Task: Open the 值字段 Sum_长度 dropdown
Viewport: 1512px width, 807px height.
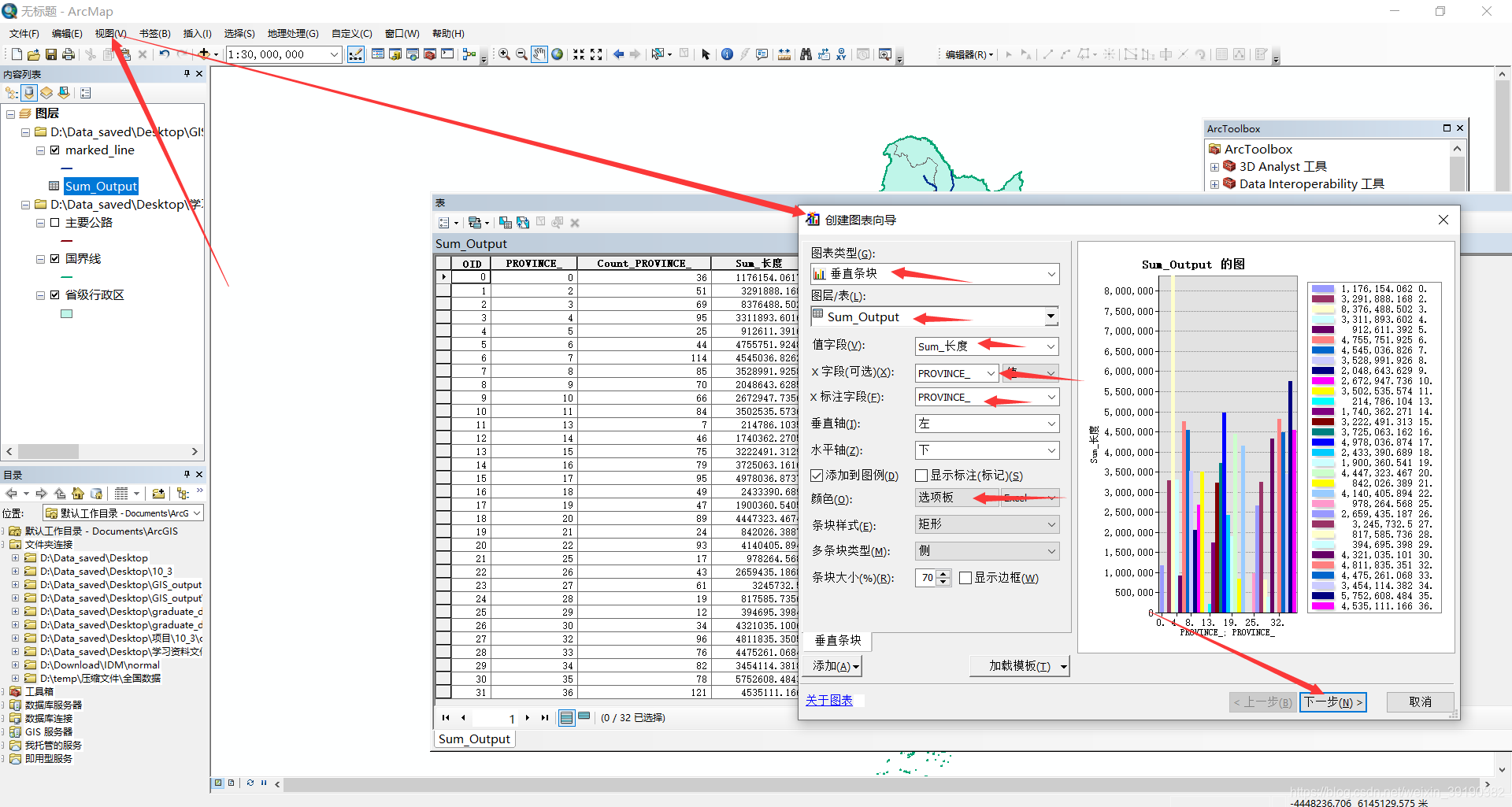Action: coord(988,346)
